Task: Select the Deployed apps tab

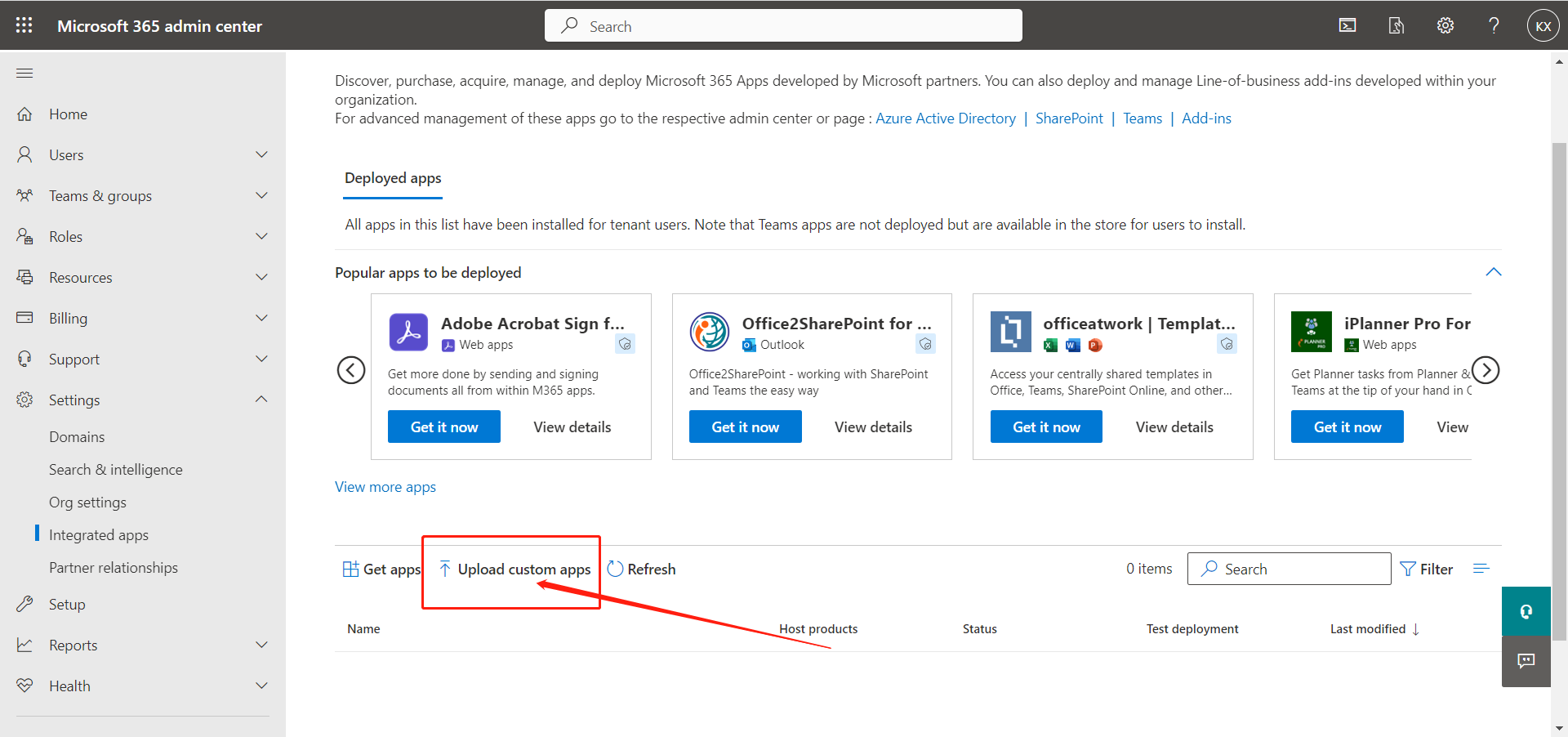Action: tap(393, 178)
